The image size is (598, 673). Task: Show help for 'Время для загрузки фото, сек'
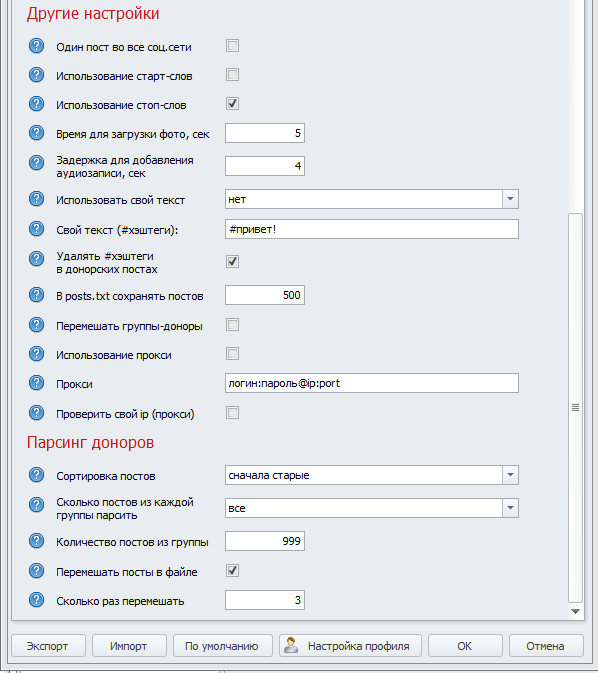pyautogui.click(x=36, y=133)
